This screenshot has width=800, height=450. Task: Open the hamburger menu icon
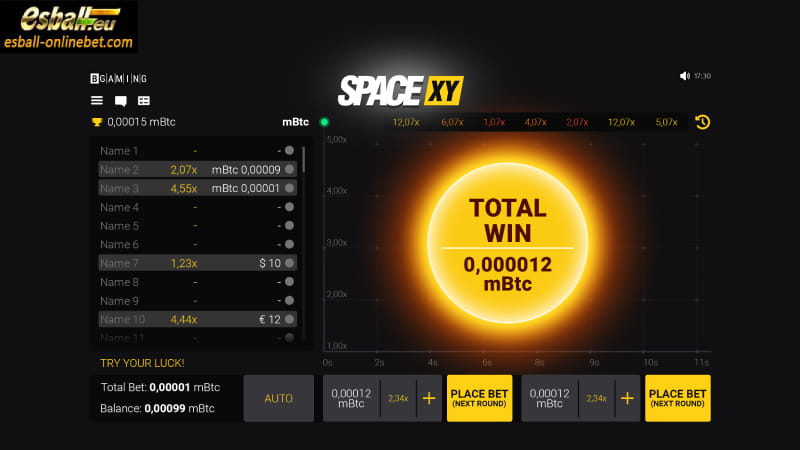click(97, 101)
